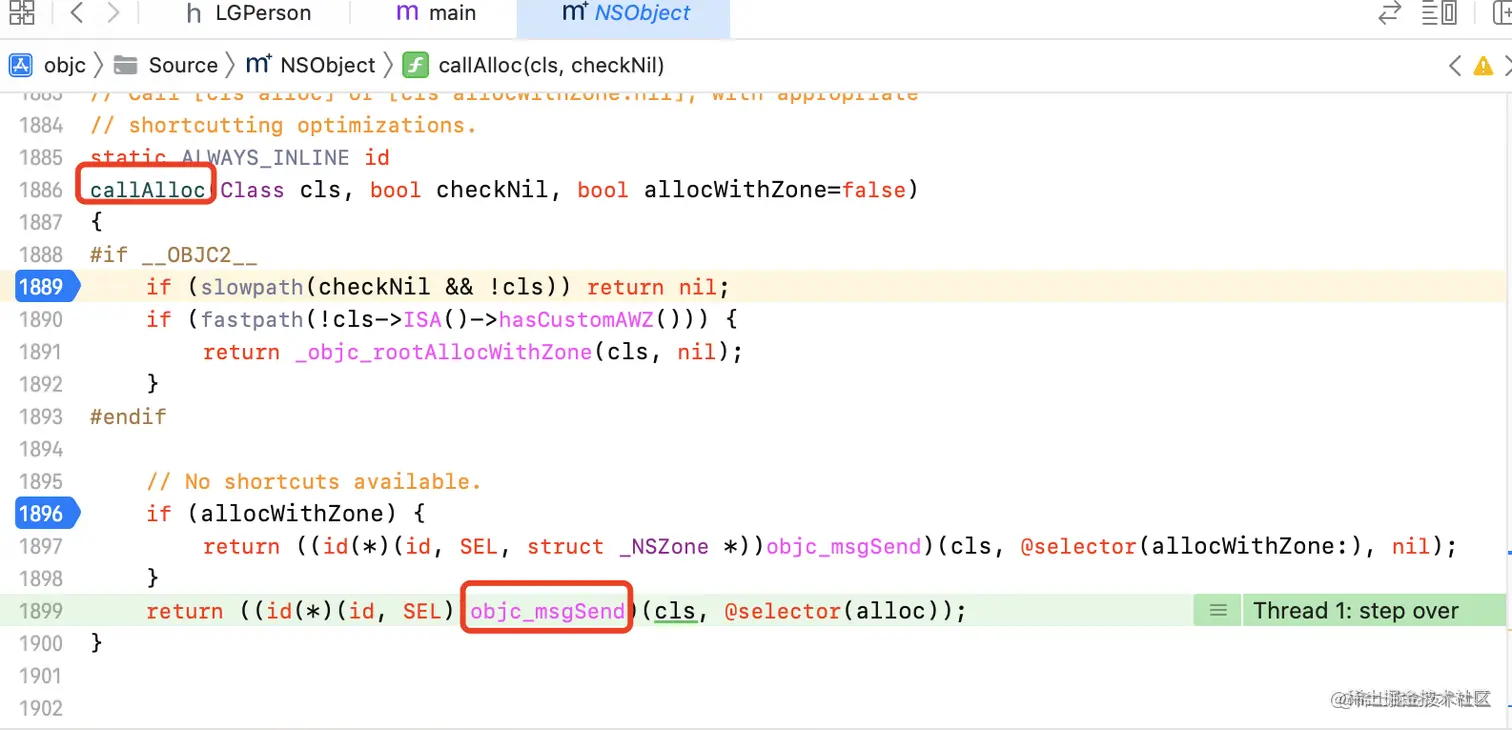Click '// No shortcuts available.' comment

(314, 482)
